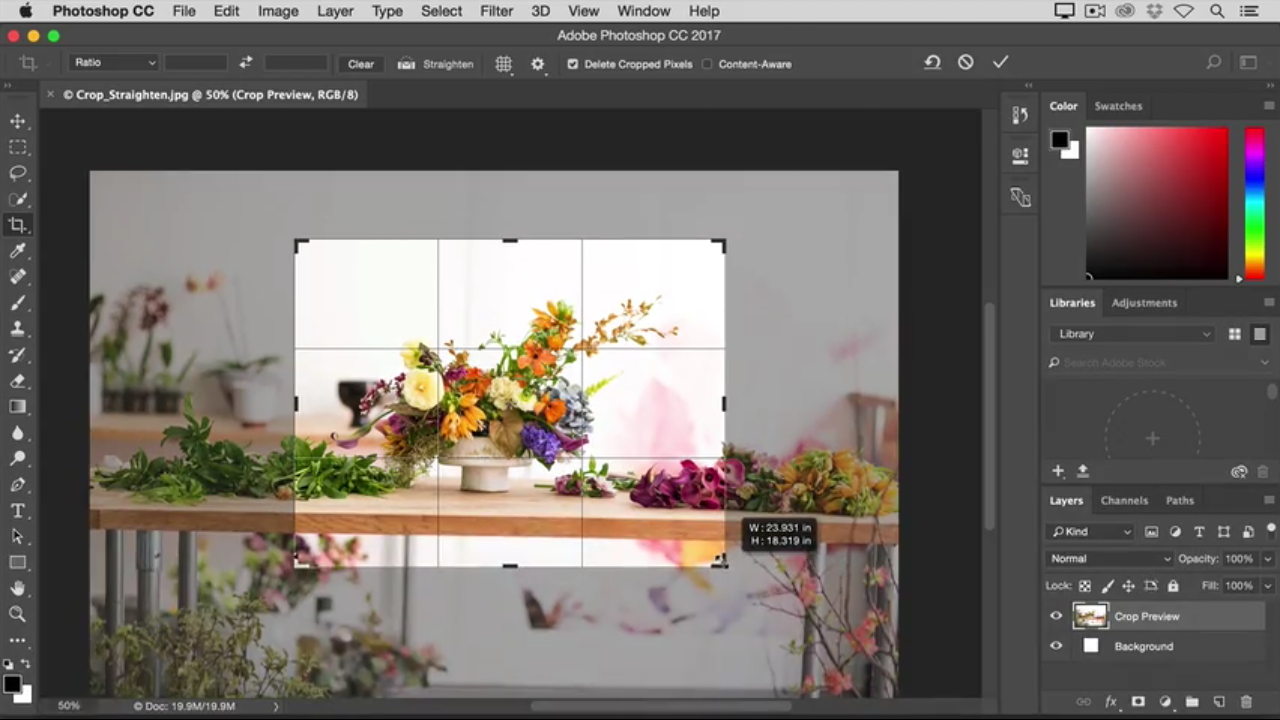Select the Horizontal Type tool
This screenshot has width=1280, height=720.
coord(18,511)
